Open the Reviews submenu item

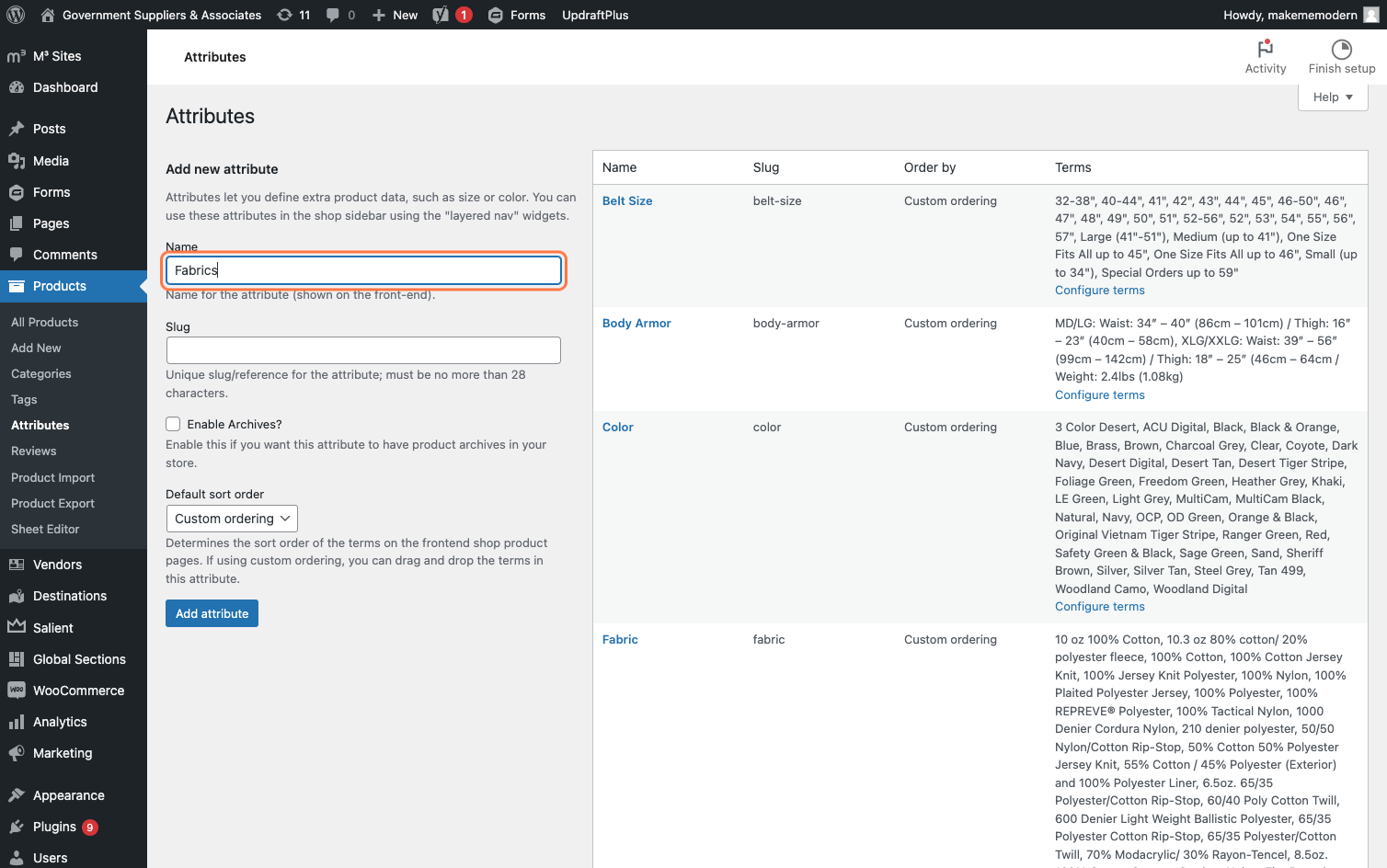[34, 451]
